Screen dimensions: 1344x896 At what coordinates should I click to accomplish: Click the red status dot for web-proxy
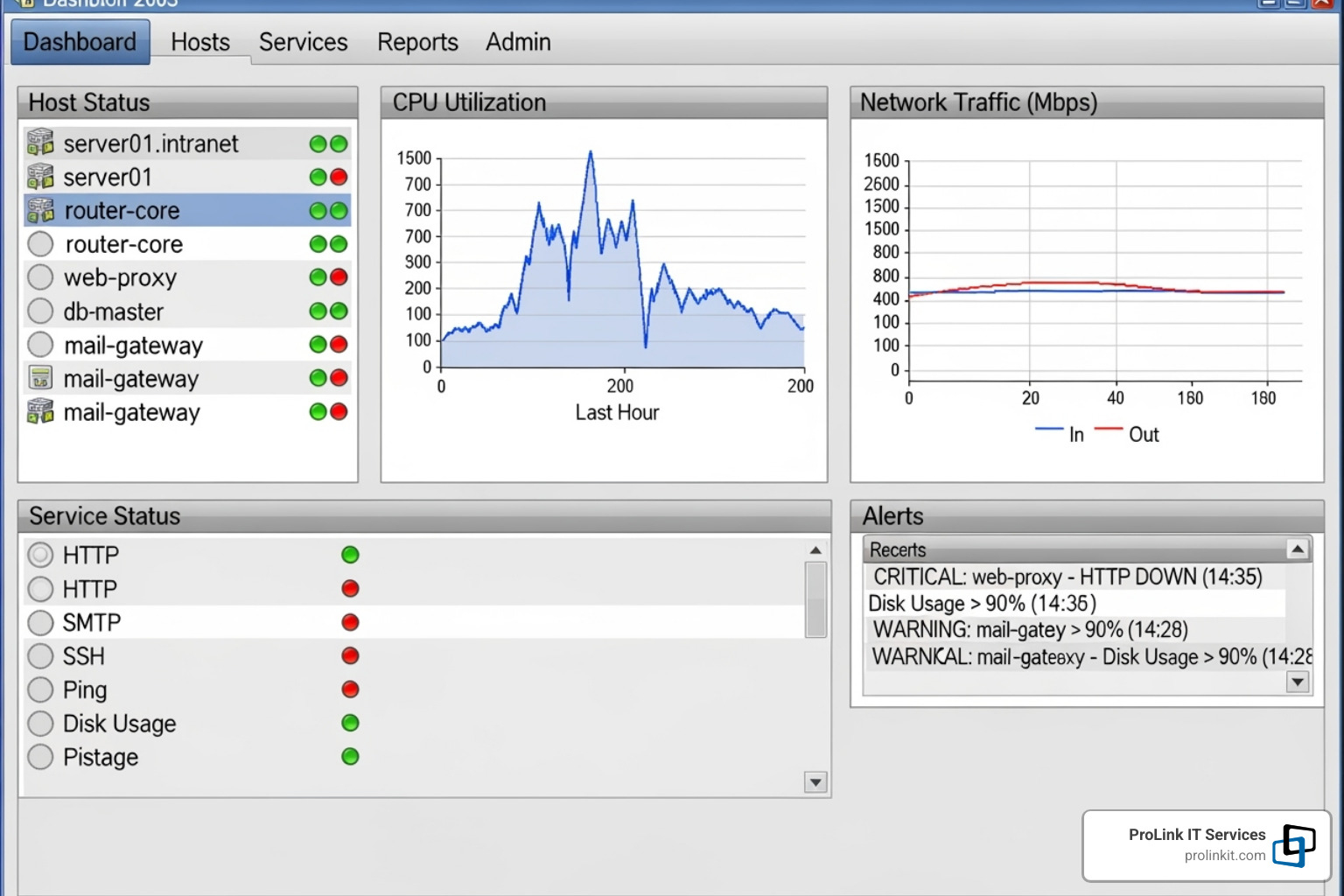tap(339, 277)
